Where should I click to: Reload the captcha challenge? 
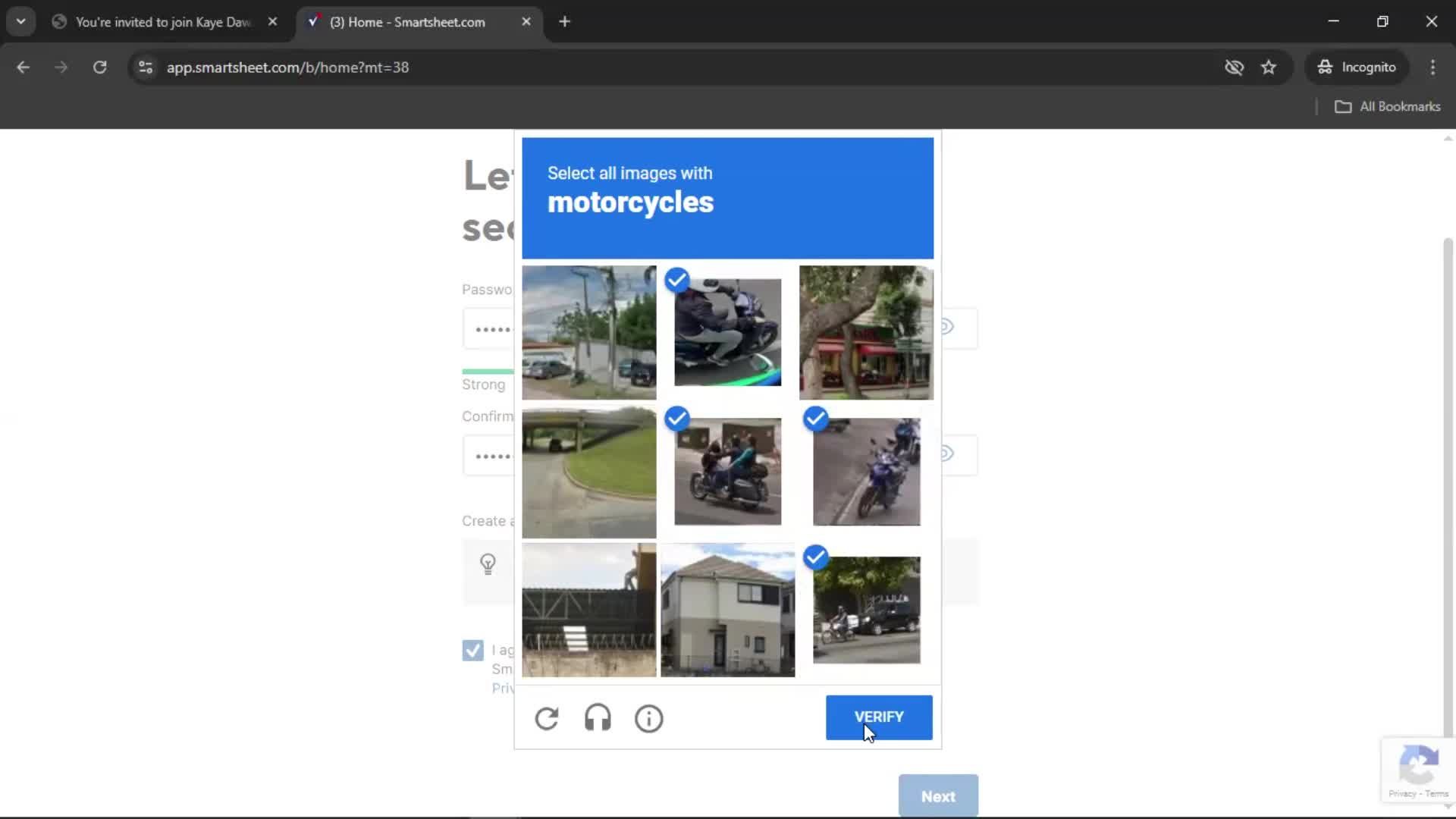(546, 718)
